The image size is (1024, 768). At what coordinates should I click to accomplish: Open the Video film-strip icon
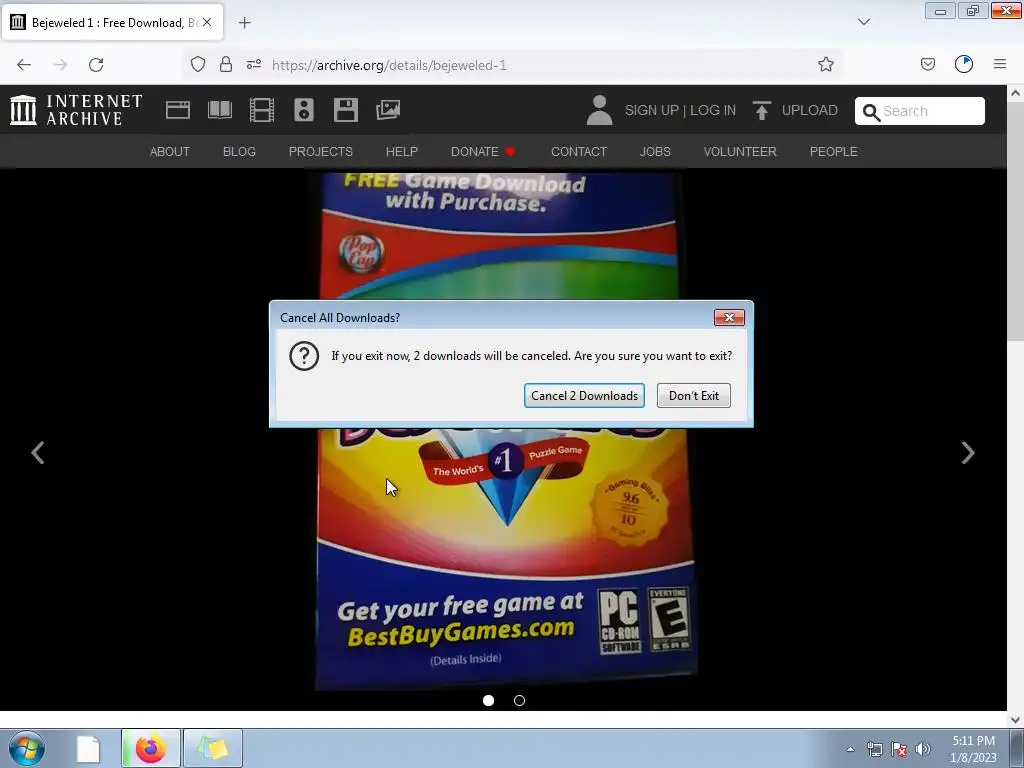tap(262, 110)
